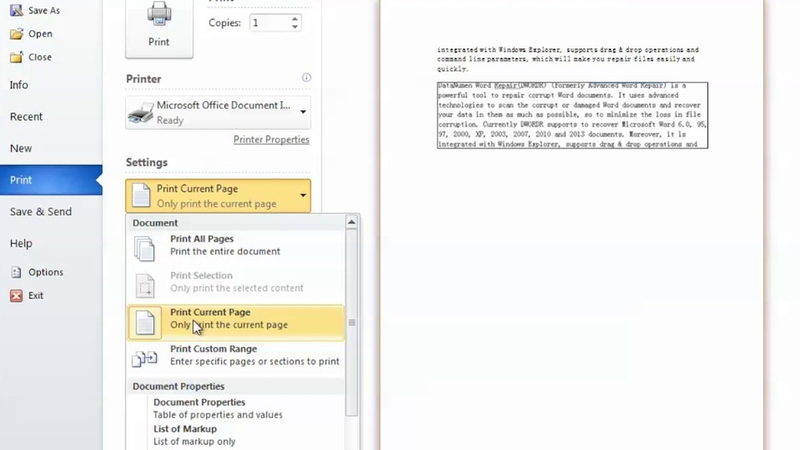Click the Open folder icon
Image resolution: width=800 pixels, height=450 pixels.
16,34
